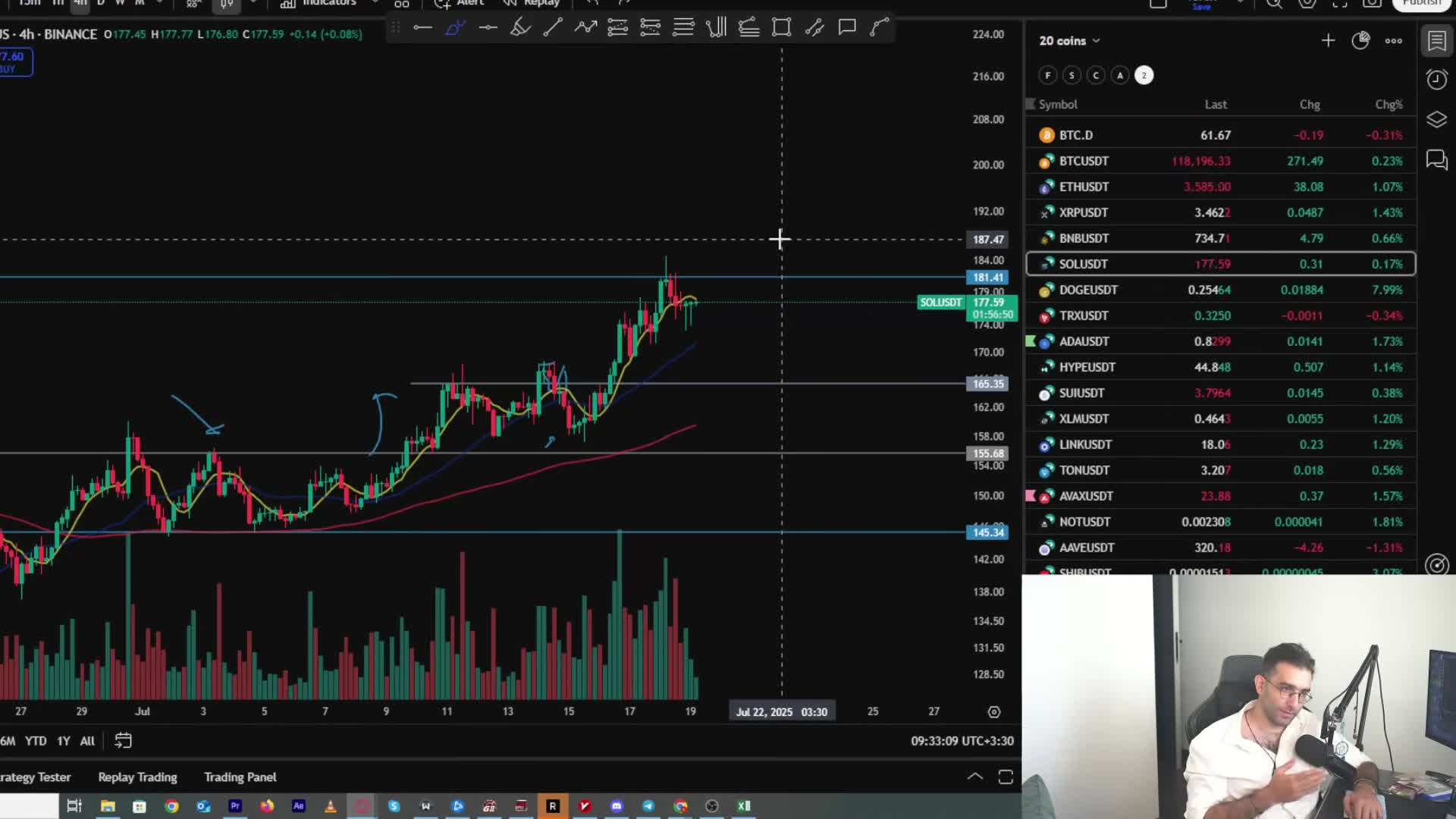Open the Replay Trading tab
The height and width of the screenshot is (819, 1456).
coord(137,777)
